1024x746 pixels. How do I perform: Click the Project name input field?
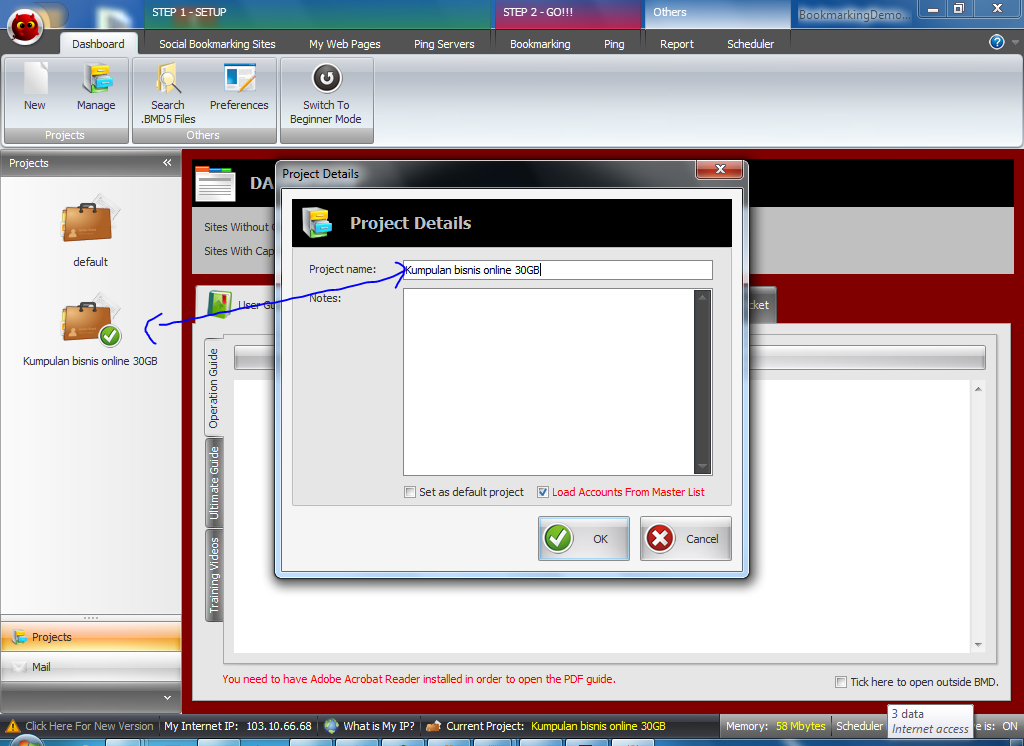tap(558, 270)
